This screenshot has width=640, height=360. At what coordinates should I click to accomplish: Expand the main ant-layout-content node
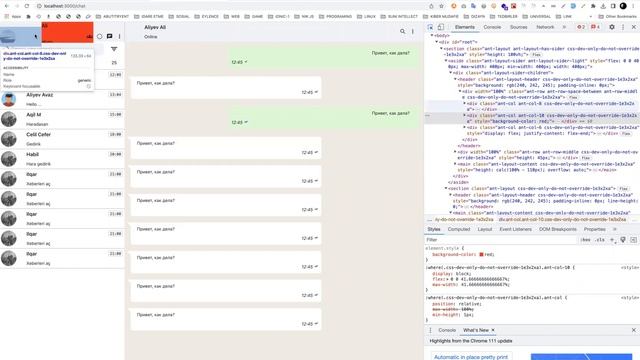(x=455, y=164)
